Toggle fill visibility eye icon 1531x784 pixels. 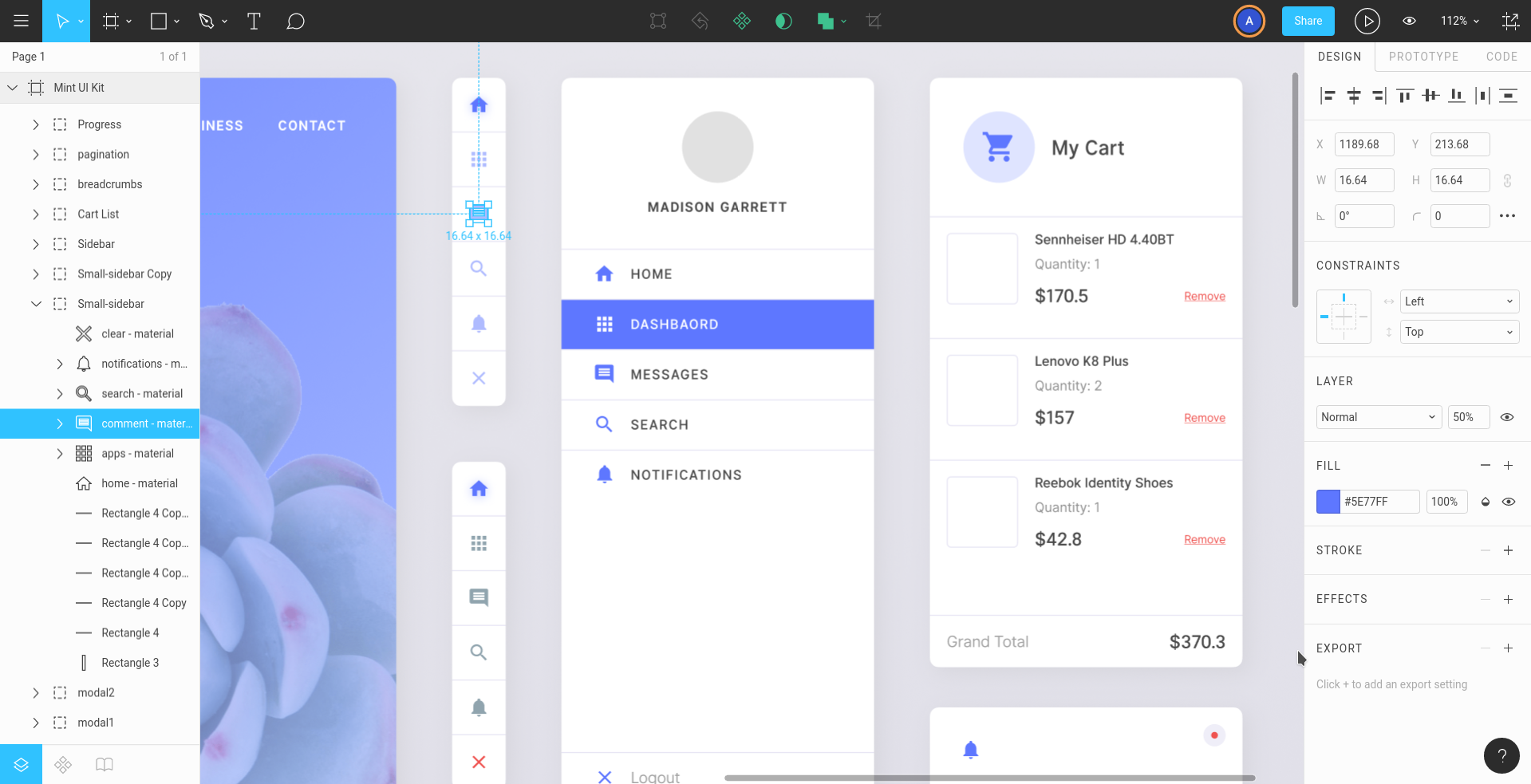pyautogui.click(x=1508, y=502)
